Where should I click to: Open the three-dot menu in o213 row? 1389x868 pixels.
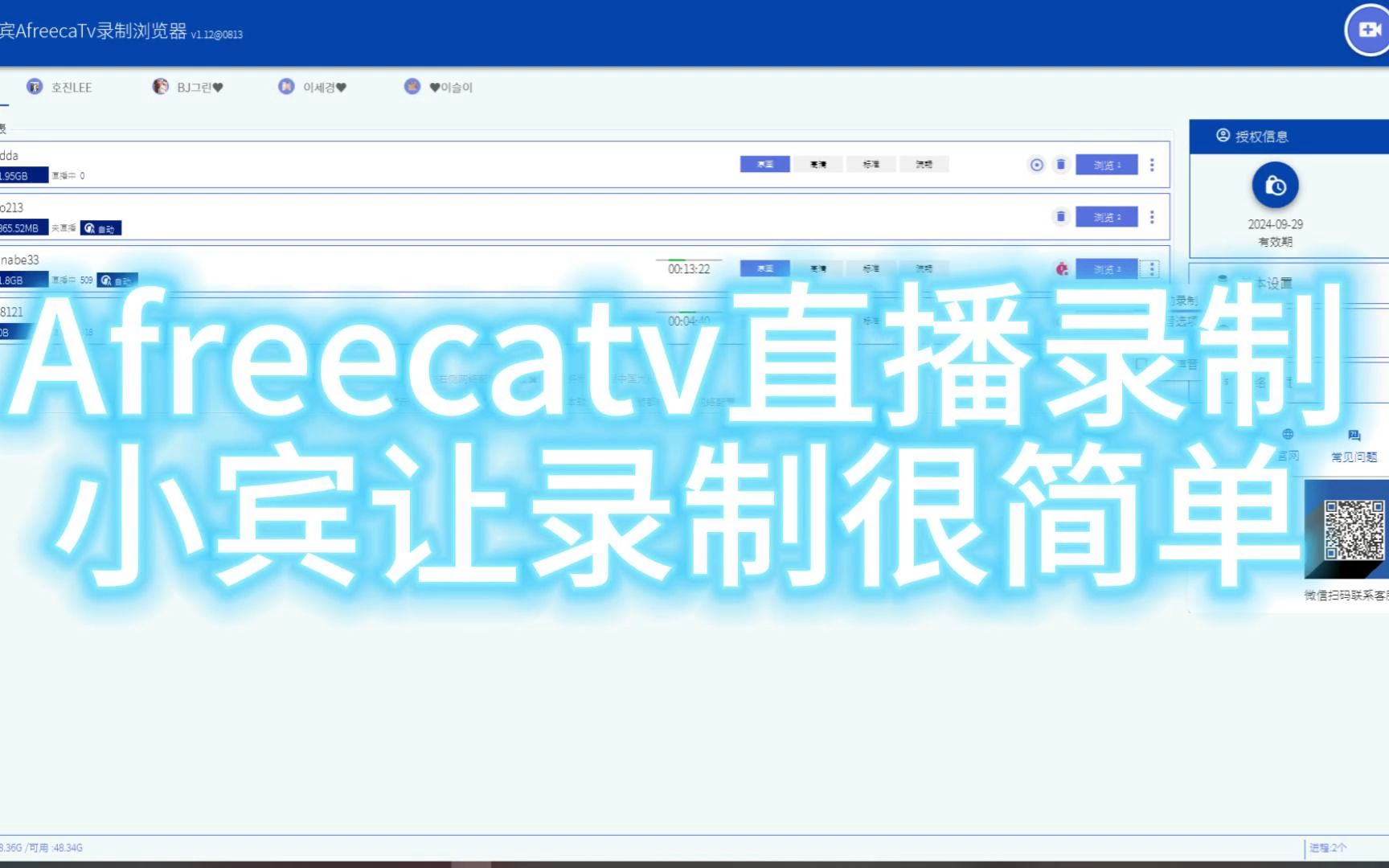(x=1152, y=217)
